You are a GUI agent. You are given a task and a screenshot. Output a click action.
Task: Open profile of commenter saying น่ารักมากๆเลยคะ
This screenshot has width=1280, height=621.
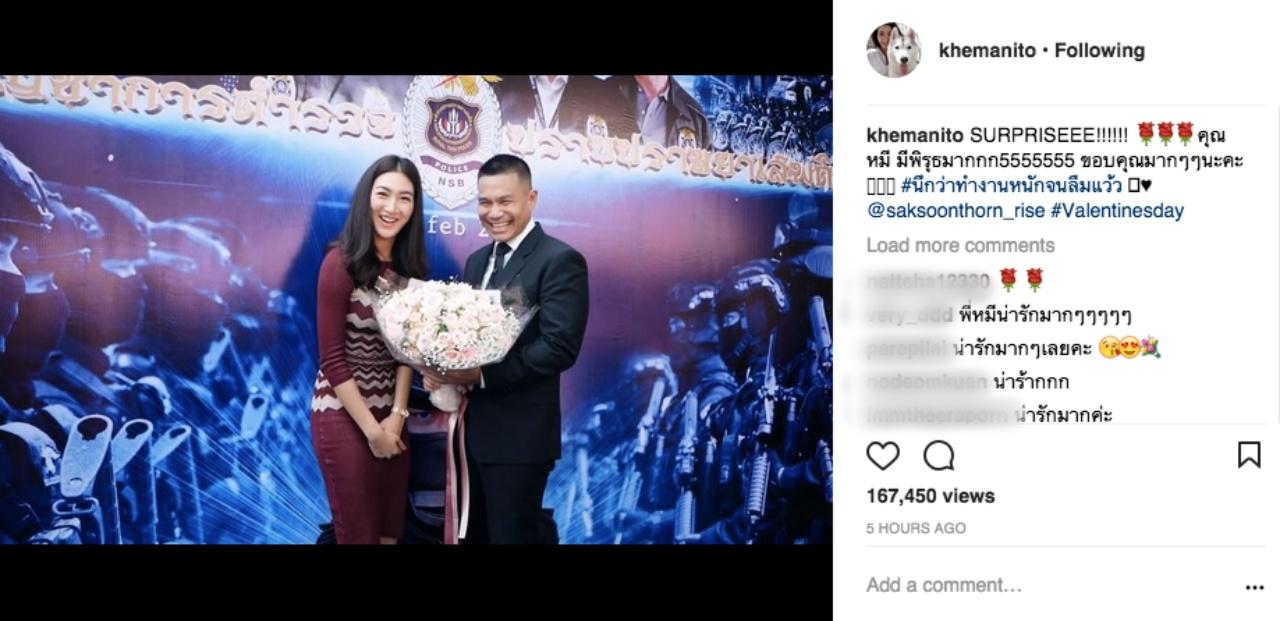(x=907, y=349)
